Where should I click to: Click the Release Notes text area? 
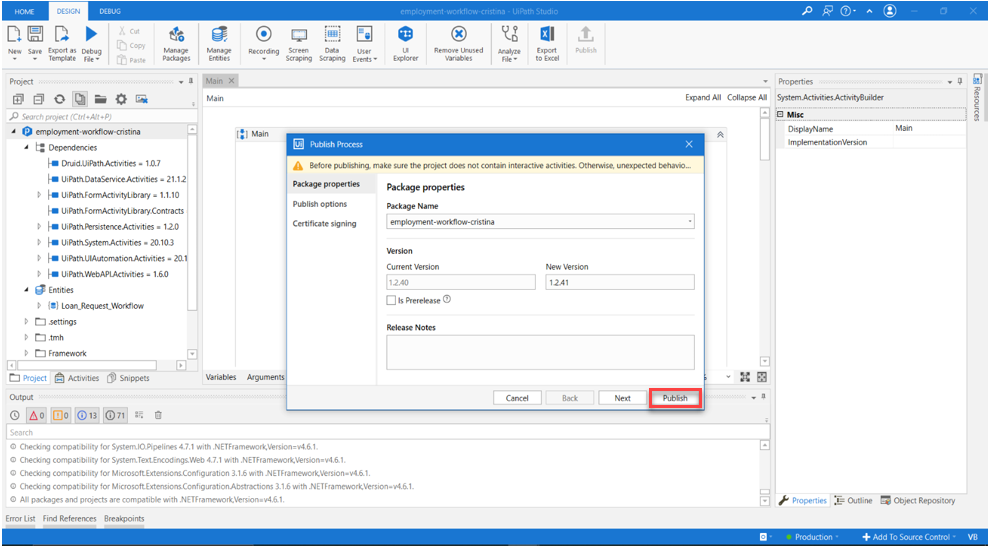[x=541, y=352]
